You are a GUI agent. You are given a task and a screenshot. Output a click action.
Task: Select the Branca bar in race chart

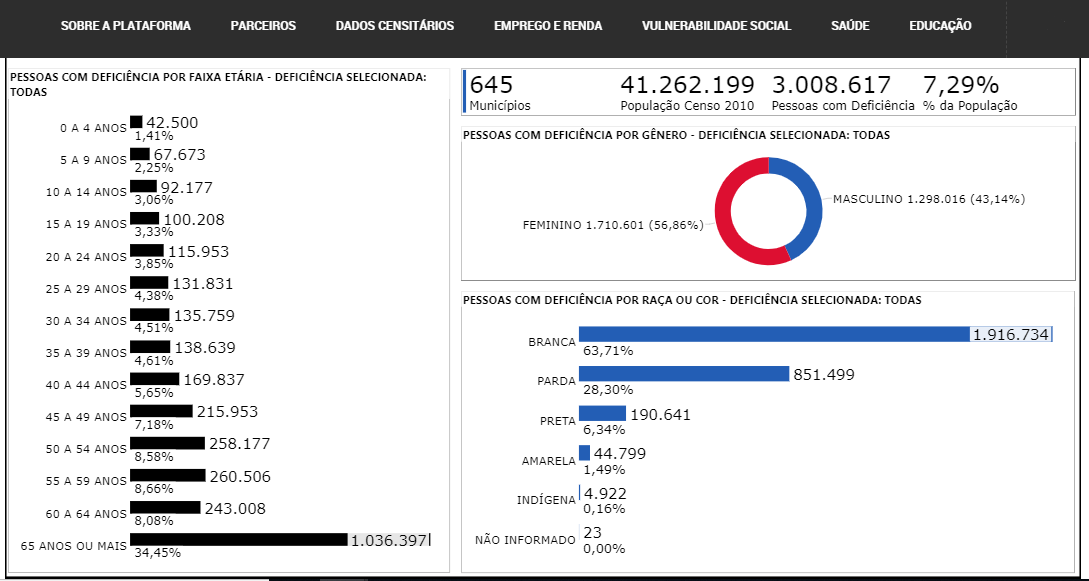point(773,334)
